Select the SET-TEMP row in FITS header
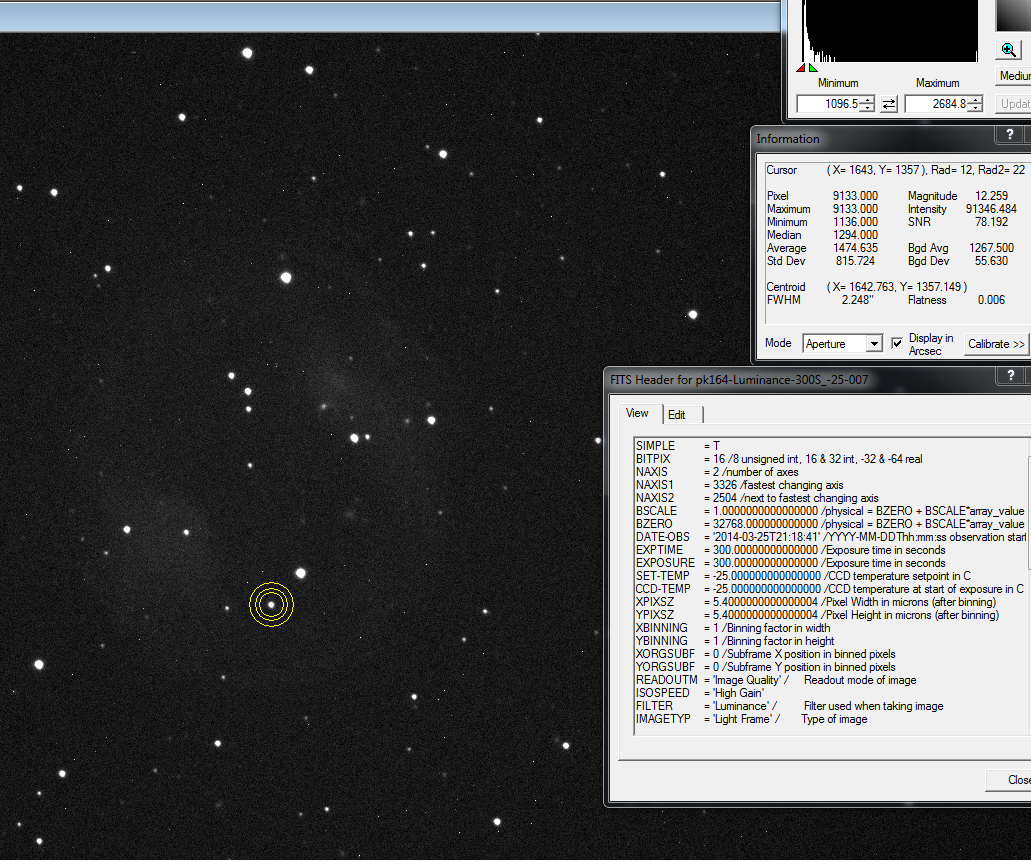This screenshot has height=861, width=1031. 830,576
